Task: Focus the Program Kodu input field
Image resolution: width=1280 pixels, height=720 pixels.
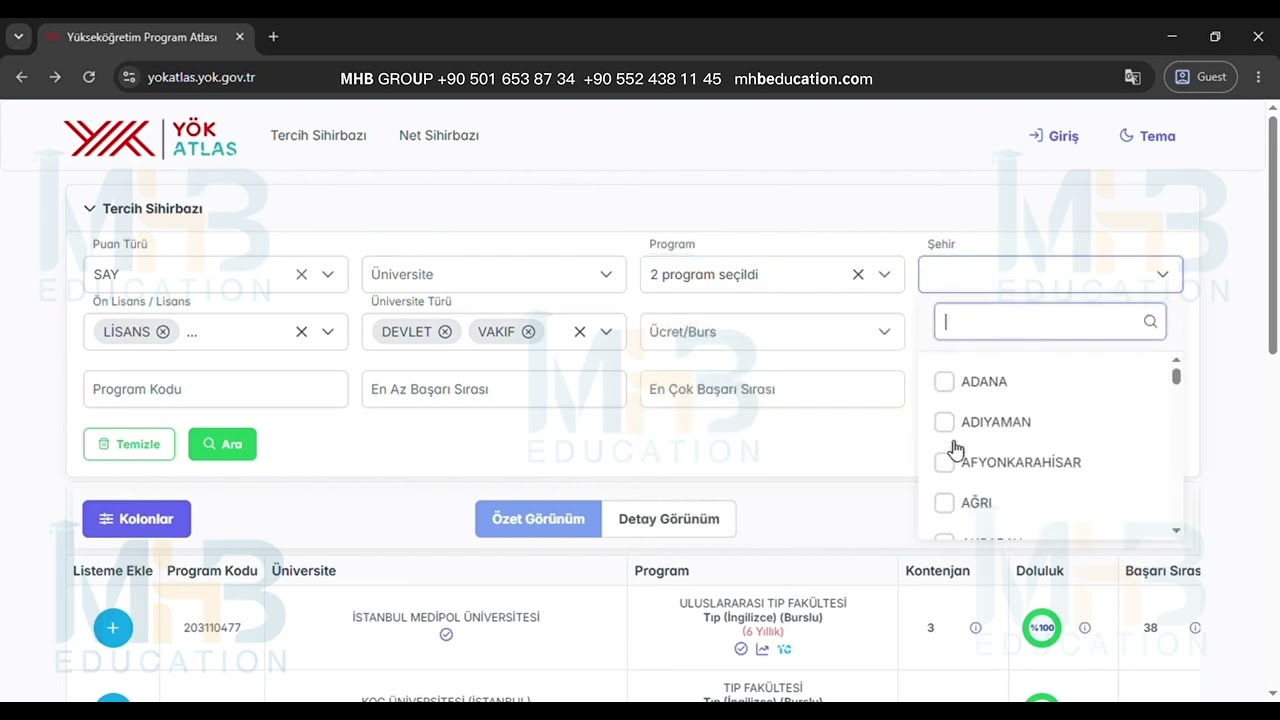Action: pyautogui.click(x=215, y=389)
